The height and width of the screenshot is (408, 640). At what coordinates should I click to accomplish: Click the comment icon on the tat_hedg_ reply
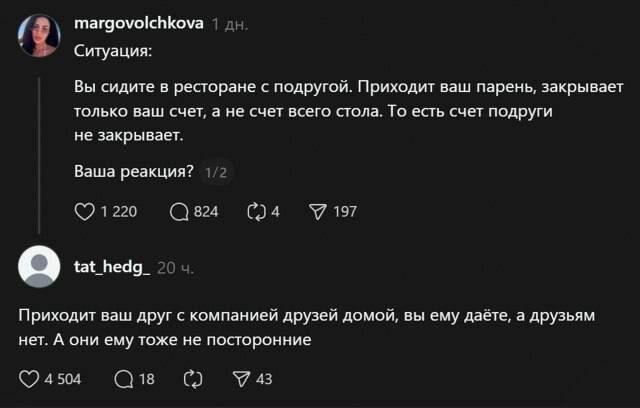[123, 379]
